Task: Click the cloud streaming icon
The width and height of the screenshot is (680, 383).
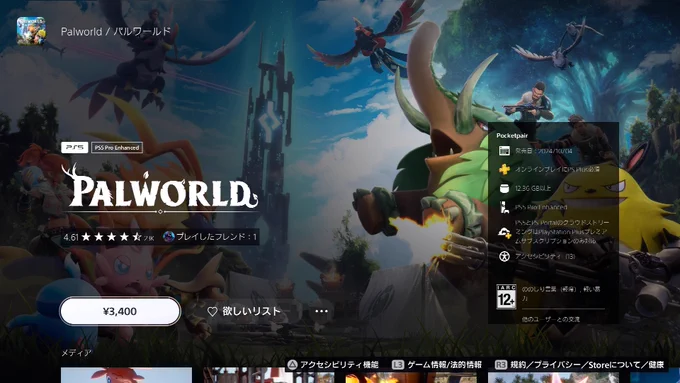Action: 504,232
